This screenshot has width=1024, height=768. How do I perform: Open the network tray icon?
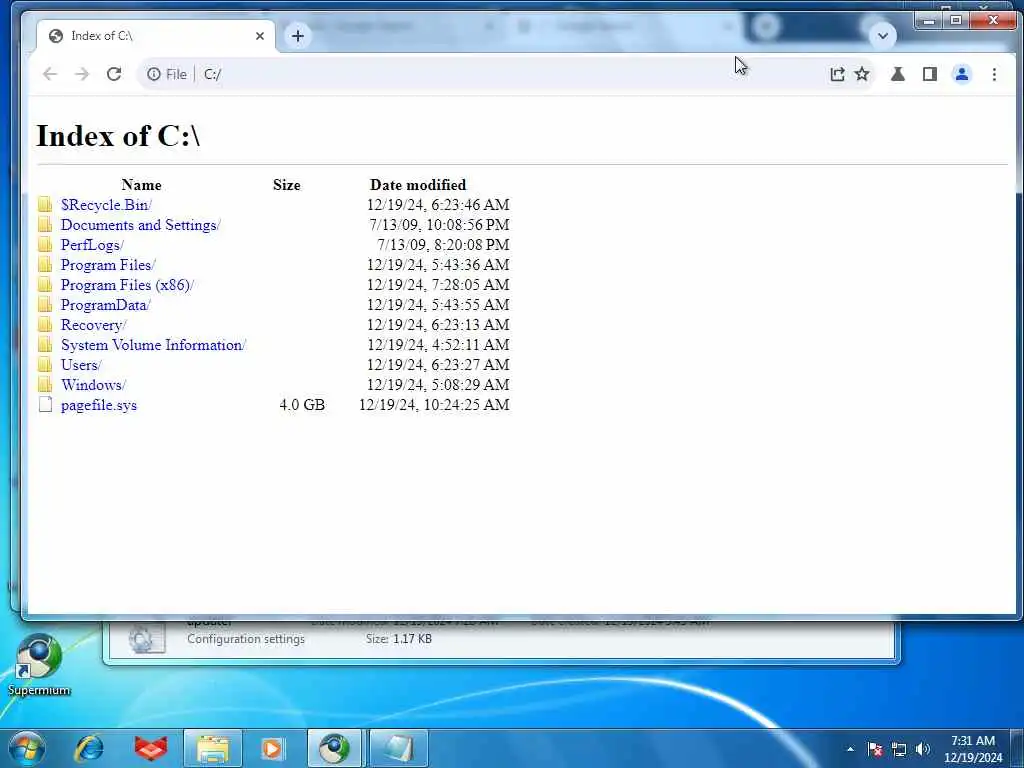coord(899,749)
